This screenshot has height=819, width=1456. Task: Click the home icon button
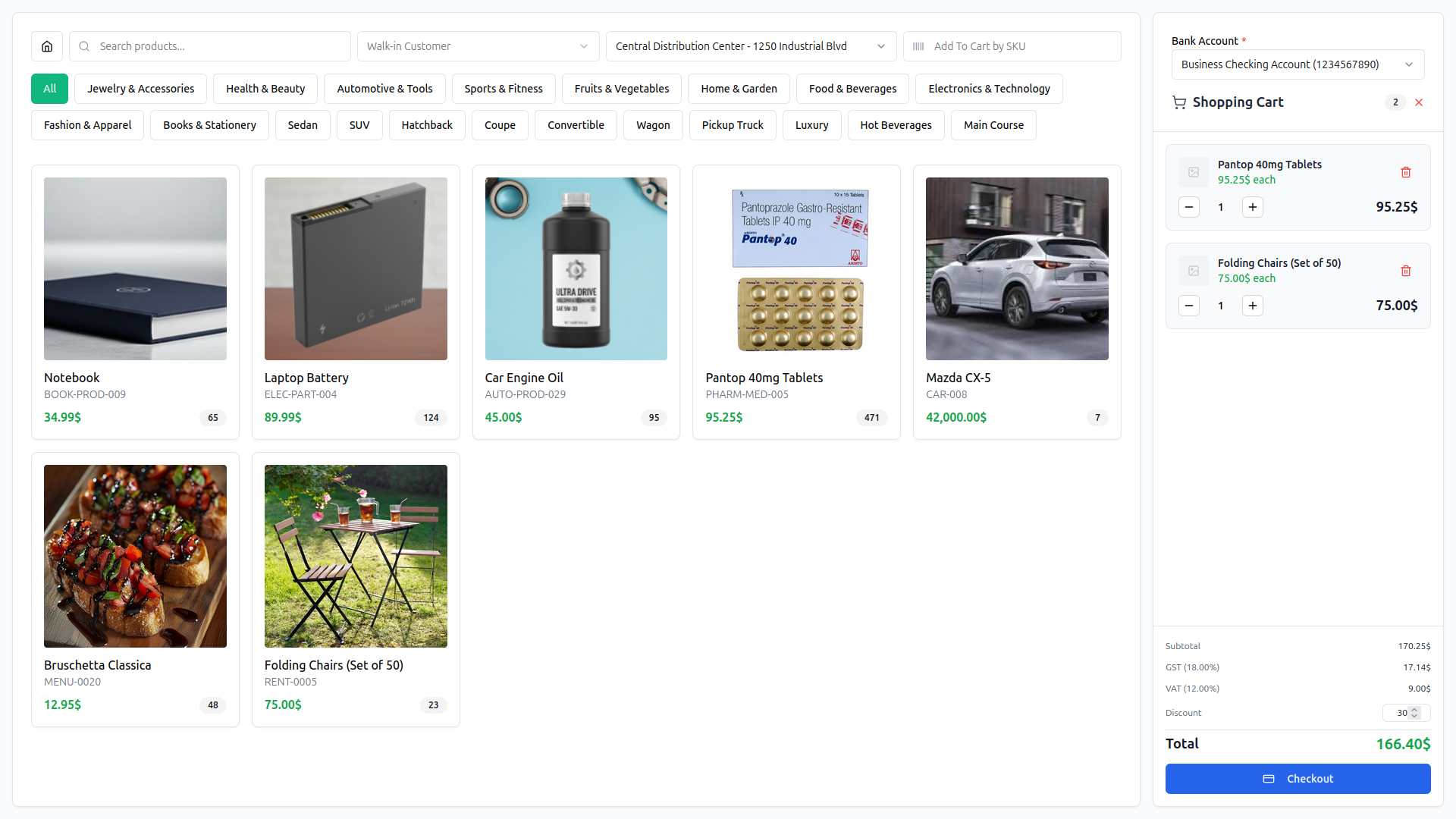click(x=47, y=46)
